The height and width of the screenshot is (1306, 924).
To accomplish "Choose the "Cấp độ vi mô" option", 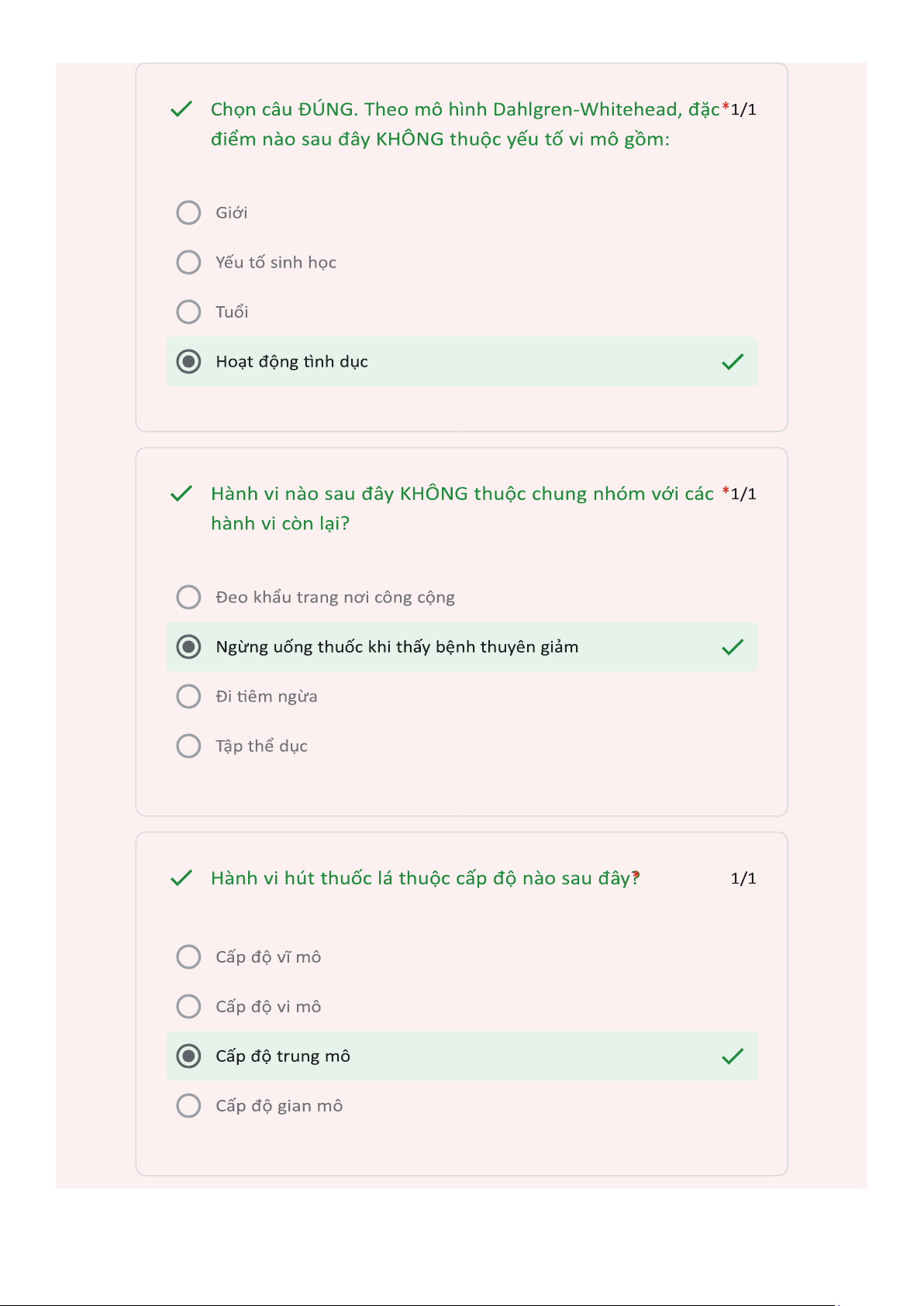I will tap(188, 1006).
